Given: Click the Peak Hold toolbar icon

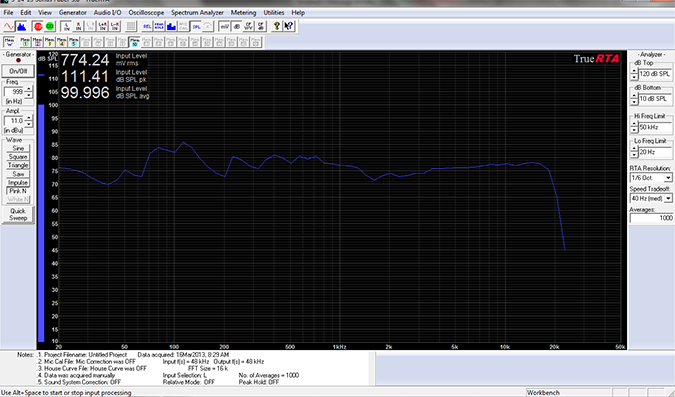Looking at the screenshot, I should point(159,26).
